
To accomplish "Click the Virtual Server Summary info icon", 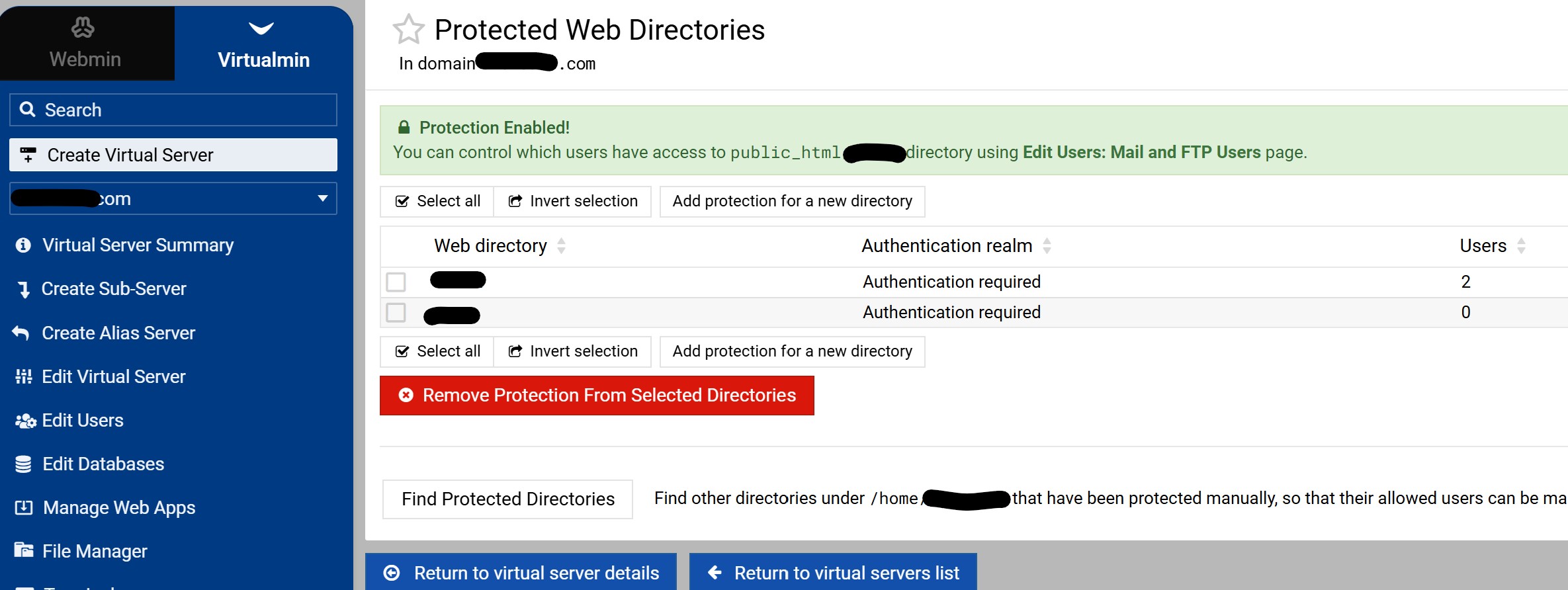I will click(23, 245).
